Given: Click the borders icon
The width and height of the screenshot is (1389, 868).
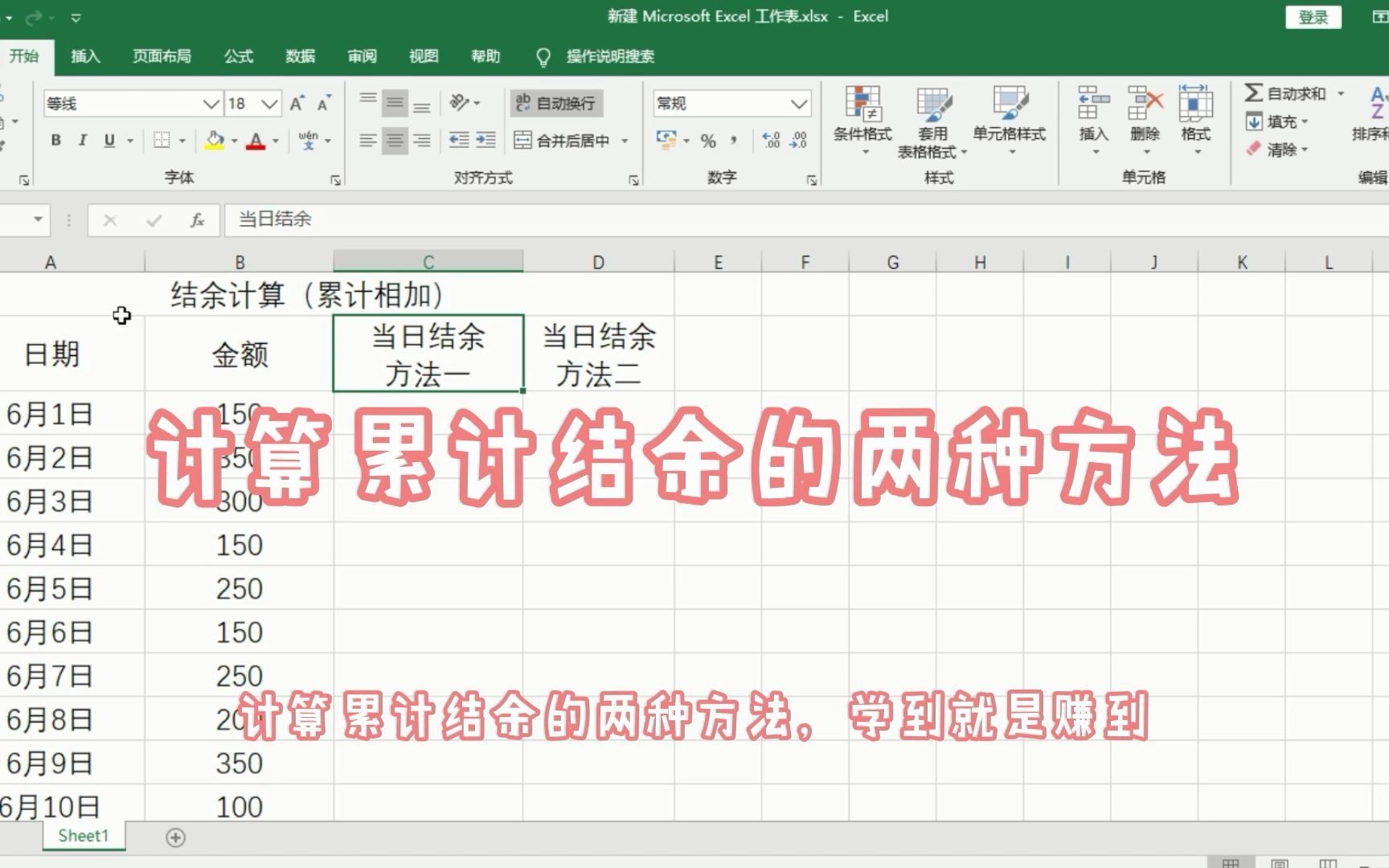Looking at the screenshot, I should (162, 141).
